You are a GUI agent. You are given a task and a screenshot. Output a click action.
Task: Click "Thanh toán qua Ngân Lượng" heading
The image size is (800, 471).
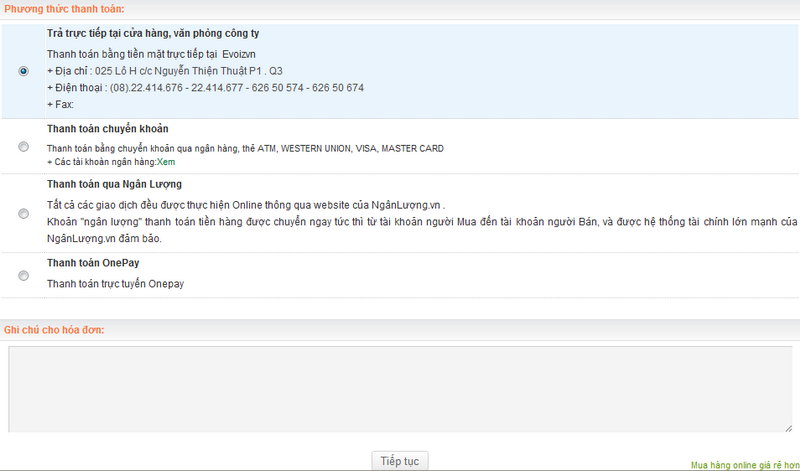point(114,184)
